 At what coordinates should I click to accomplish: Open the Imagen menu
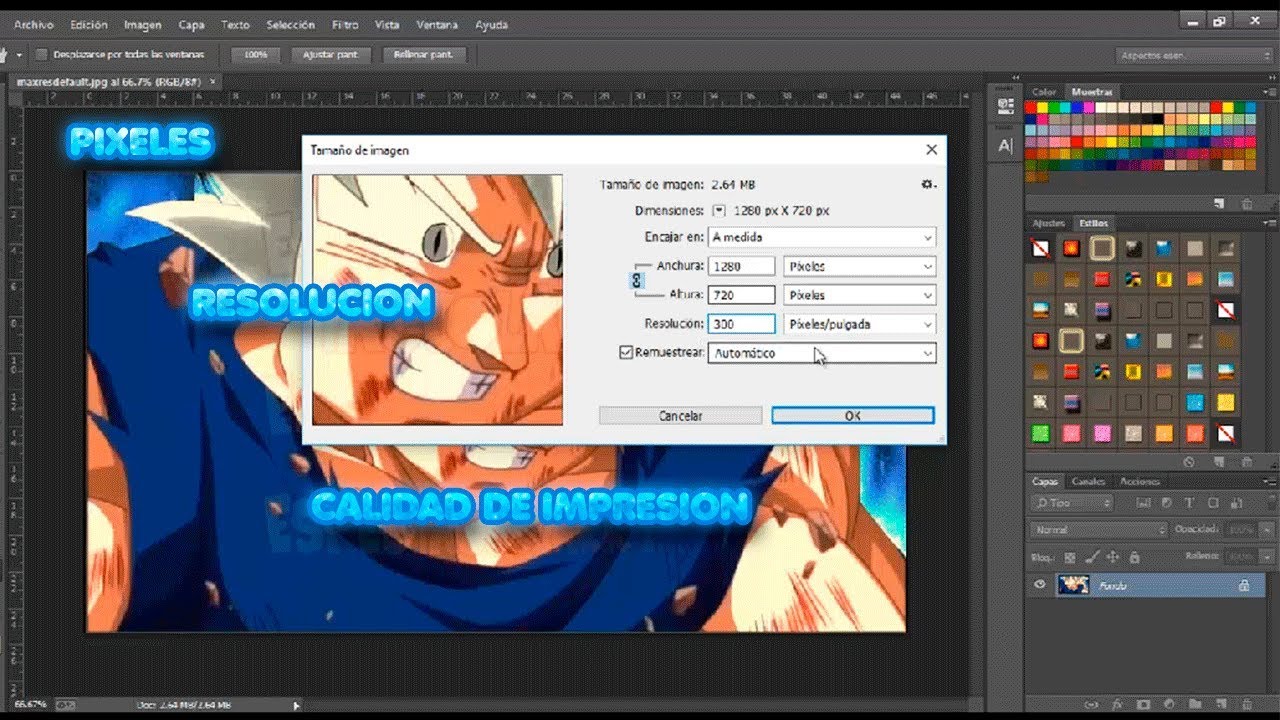click(x=143, y=24)
